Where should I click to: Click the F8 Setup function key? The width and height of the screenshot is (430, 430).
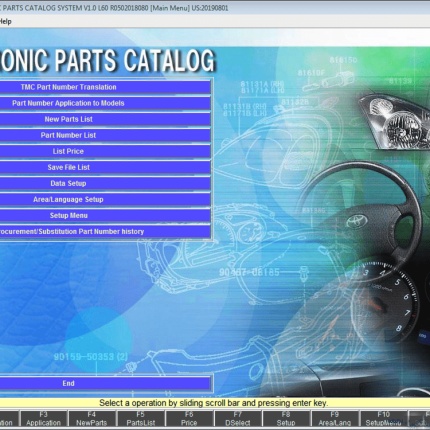[286, 419]
